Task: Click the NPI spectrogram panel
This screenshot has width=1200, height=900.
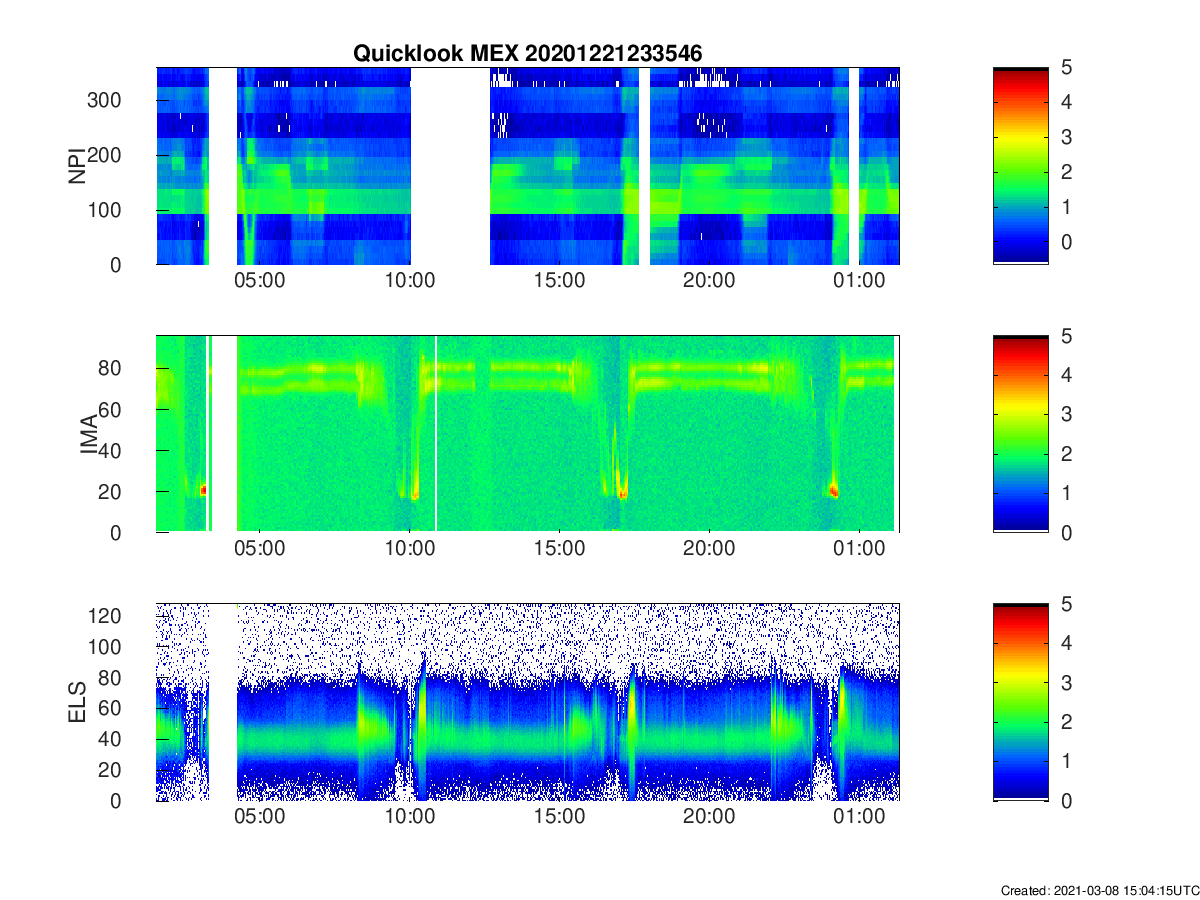Action: (x=528, y=166)
